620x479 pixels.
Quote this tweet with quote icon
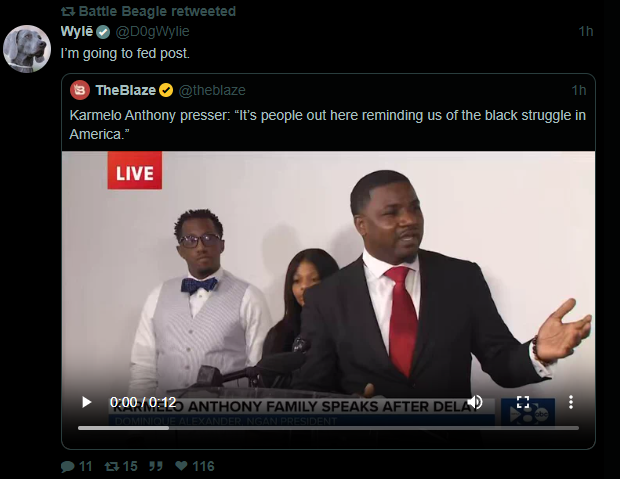156,466
